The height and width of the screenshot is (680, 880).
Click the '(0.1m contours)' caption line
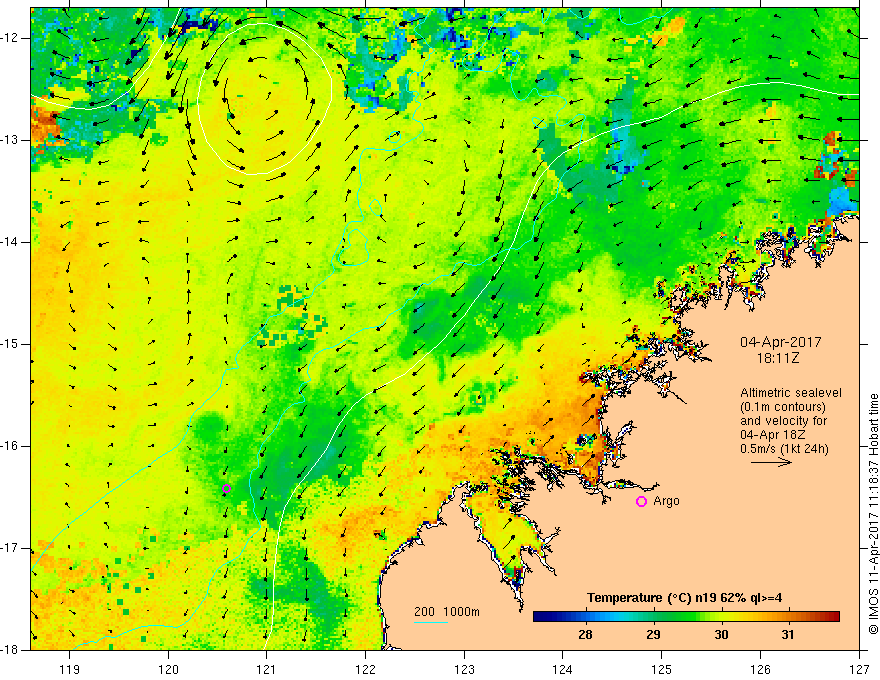(x=783, y=407)
